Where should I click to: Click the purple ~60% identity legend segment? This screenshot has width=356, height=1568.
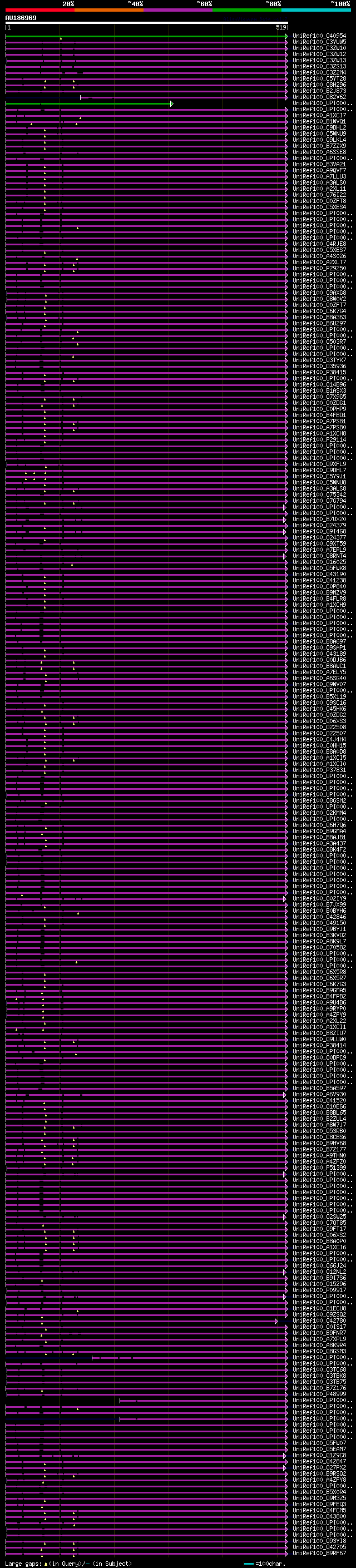[179, 10]
